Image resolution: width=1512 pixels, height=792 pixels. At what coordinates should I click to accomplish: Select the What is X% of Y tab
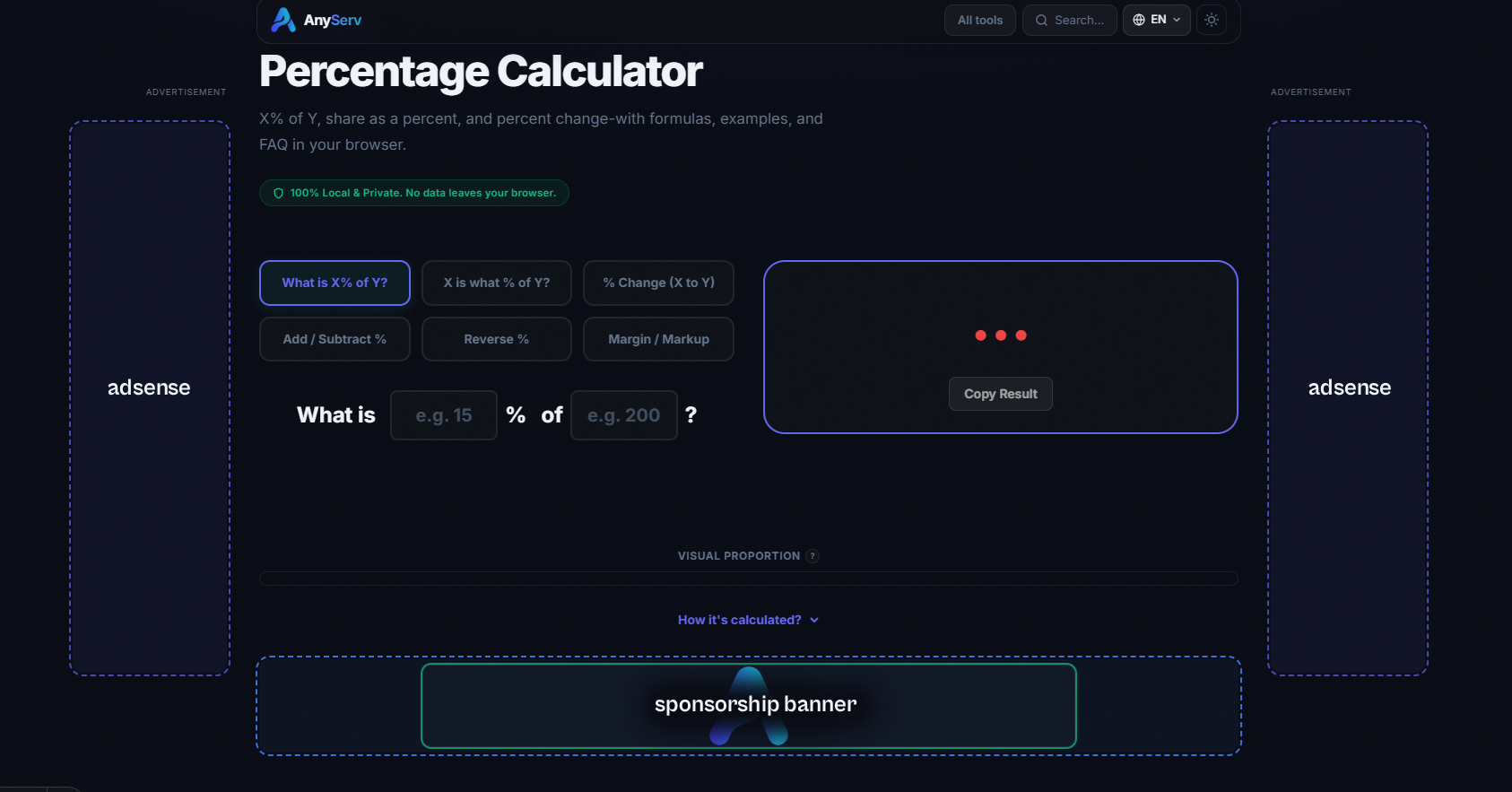[x=335, y=283]
